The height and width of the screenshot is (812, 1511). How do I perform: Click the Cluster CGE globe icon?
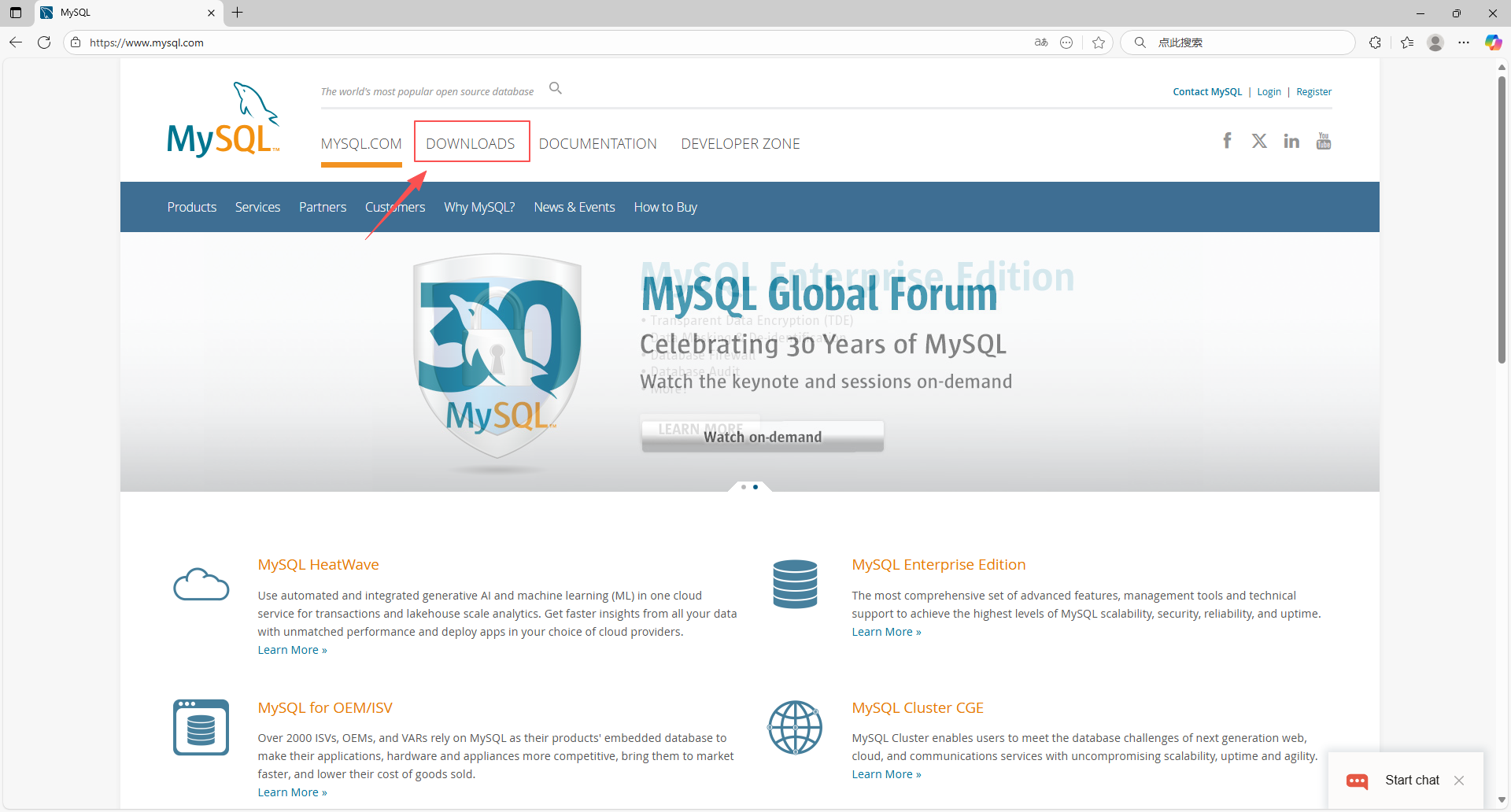coord(795,727)
